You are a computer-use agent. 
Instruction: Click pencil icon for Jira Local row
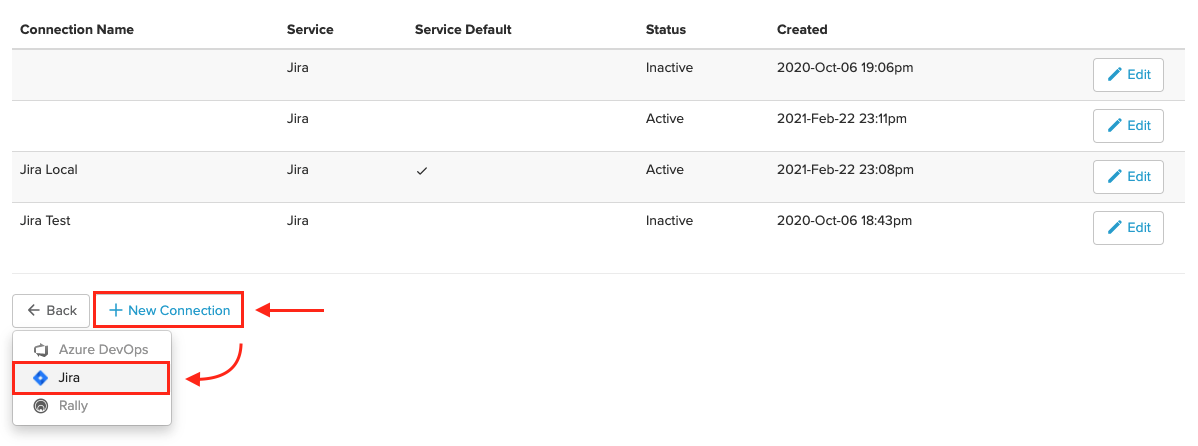(1115, 176)
